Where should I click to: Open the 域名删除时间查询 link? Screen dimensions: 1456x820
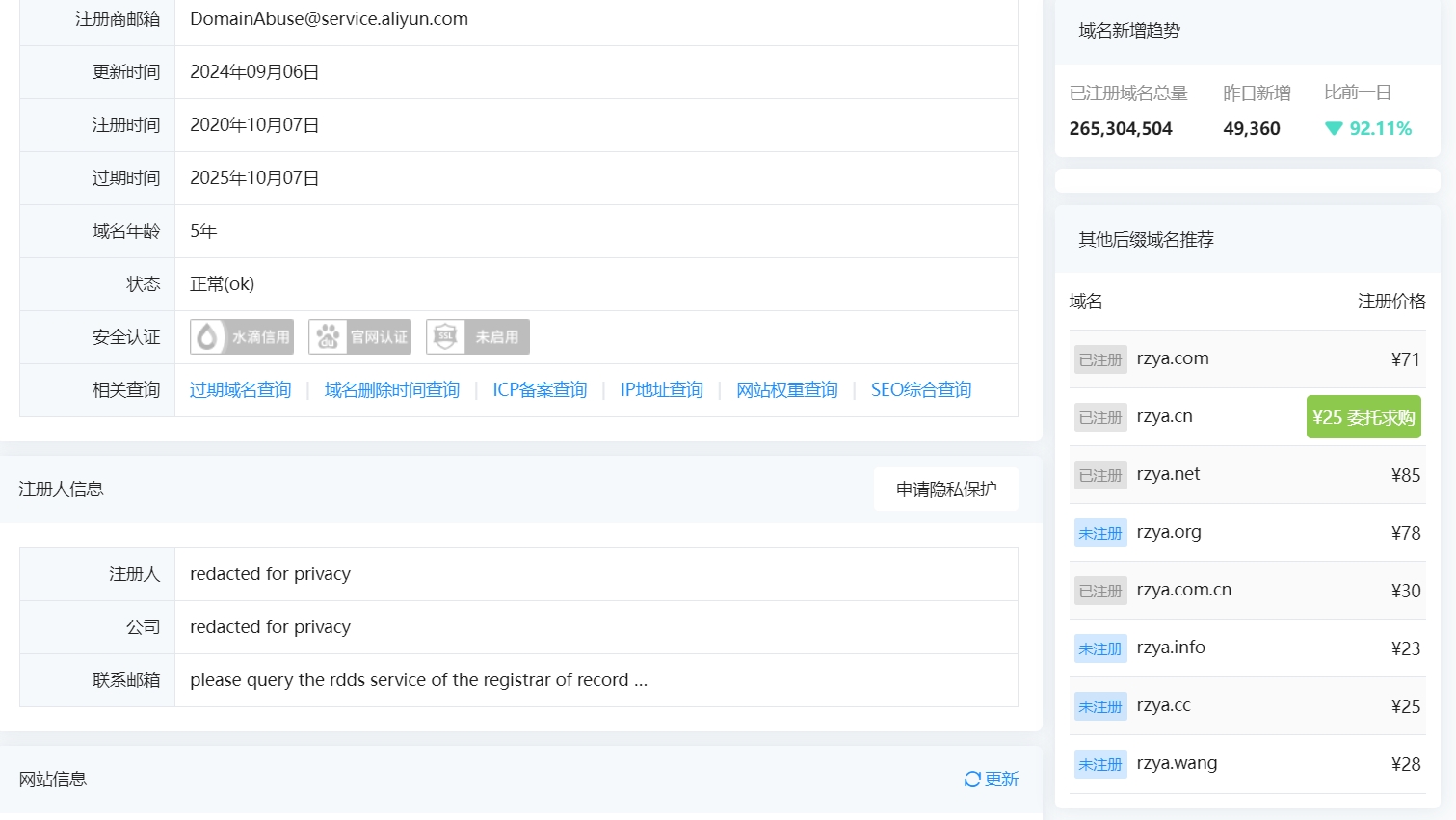pyautogui.click(x=391, y=390)
